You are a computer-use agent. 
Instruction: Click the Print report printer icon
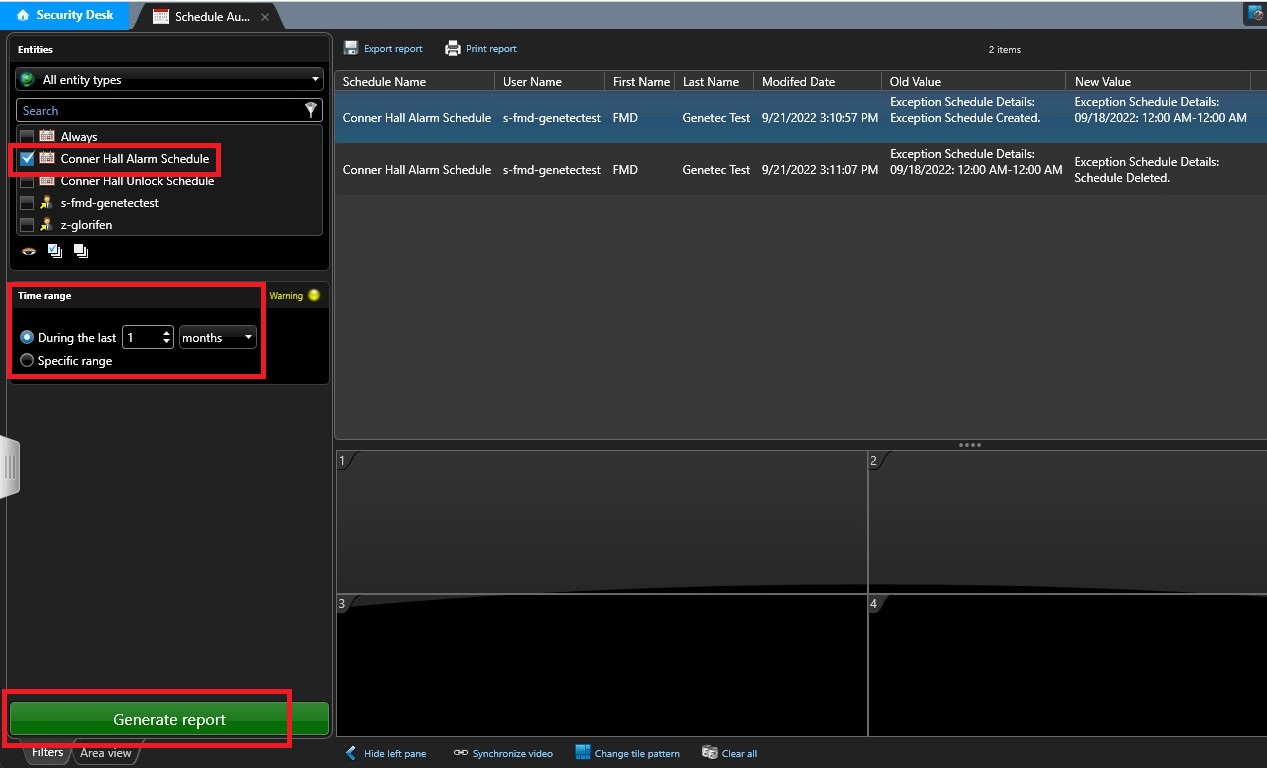(x=453, y=48)
